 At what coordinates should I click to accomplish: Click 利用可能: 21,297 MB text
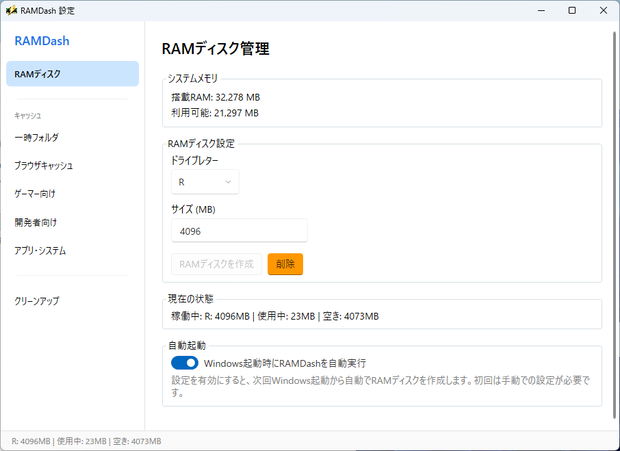[x=215, y=113]
